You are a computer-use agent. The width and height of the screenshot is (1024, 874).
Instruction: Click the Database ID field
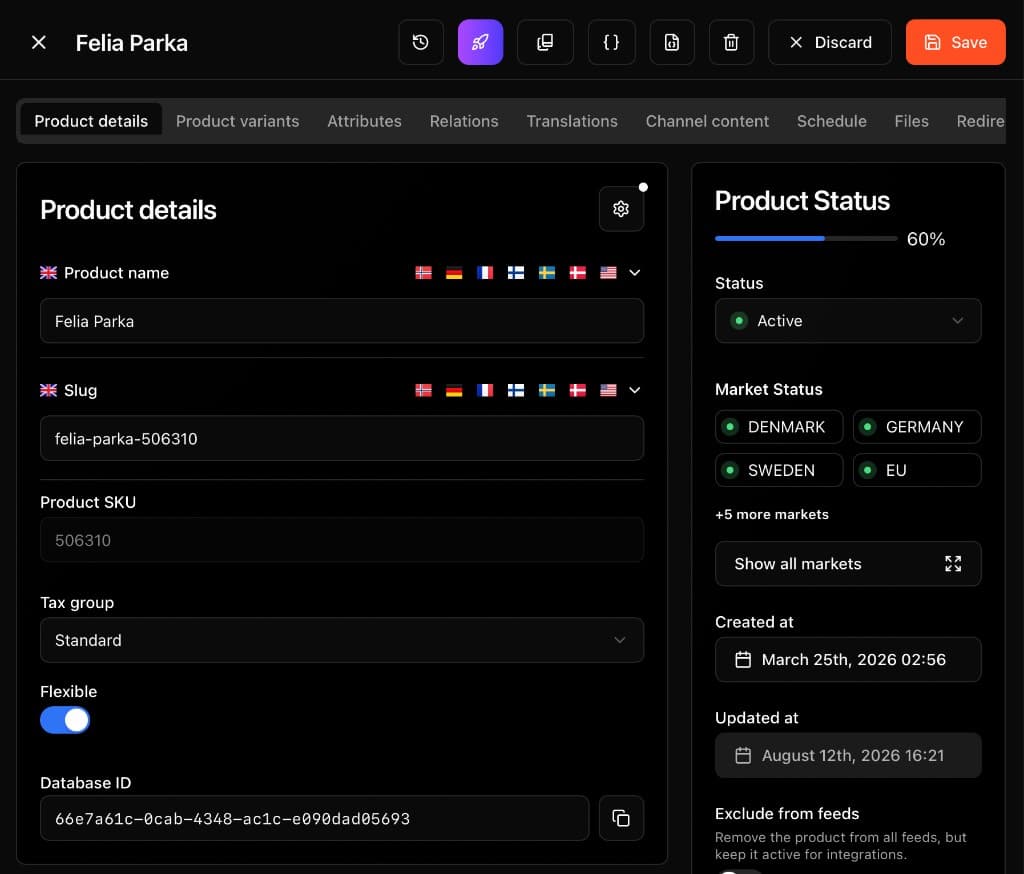coord(315,818)
